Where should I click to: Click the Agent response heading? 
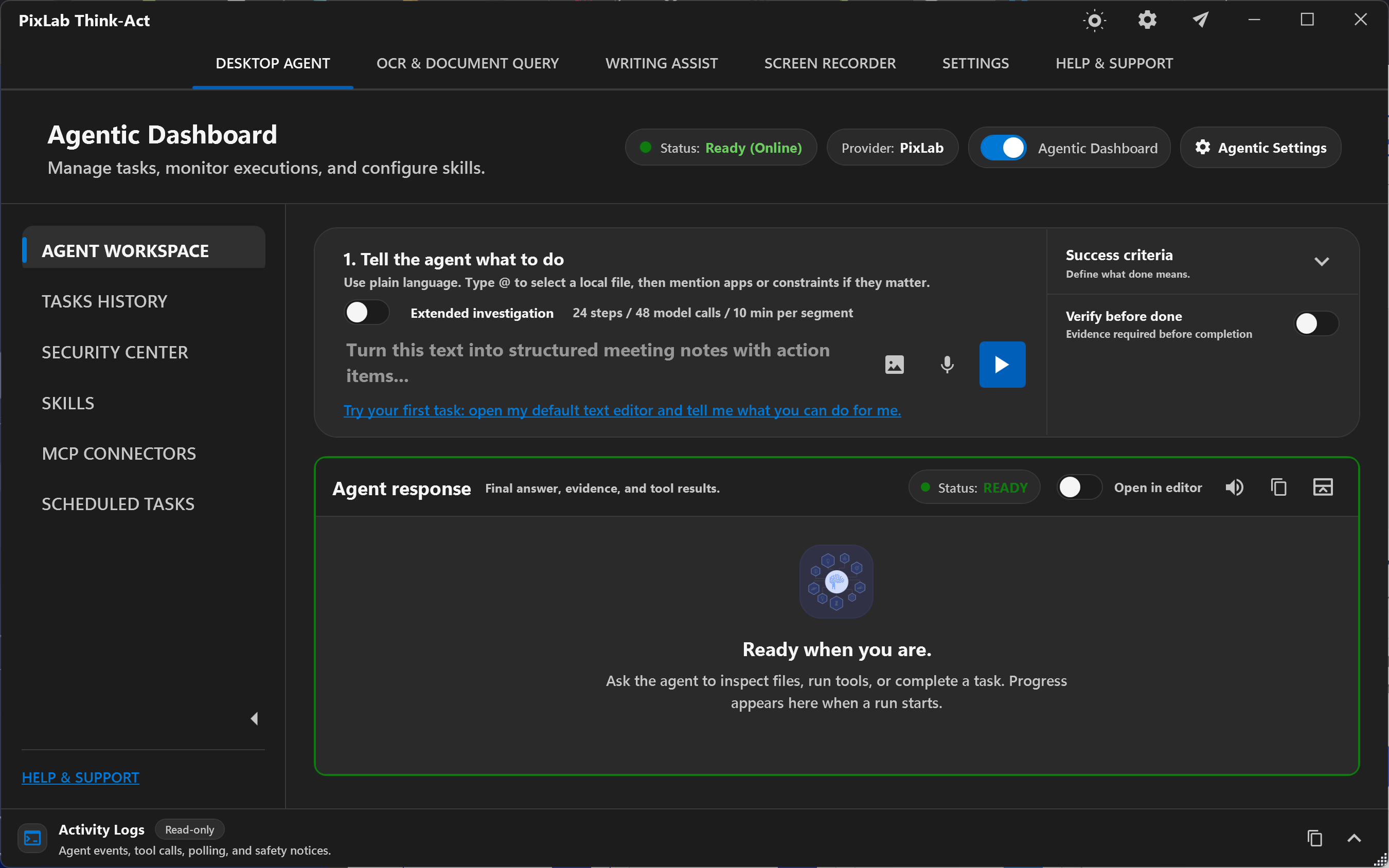(401, 489)
